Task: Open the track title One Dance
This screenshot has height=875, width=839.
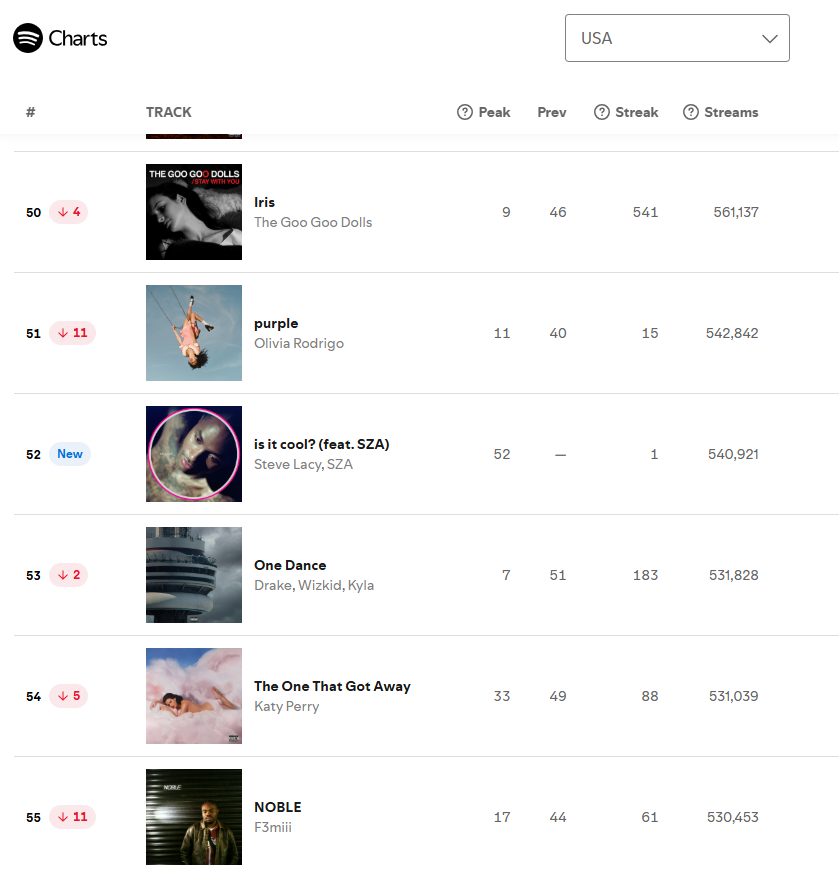Action: 290,565
